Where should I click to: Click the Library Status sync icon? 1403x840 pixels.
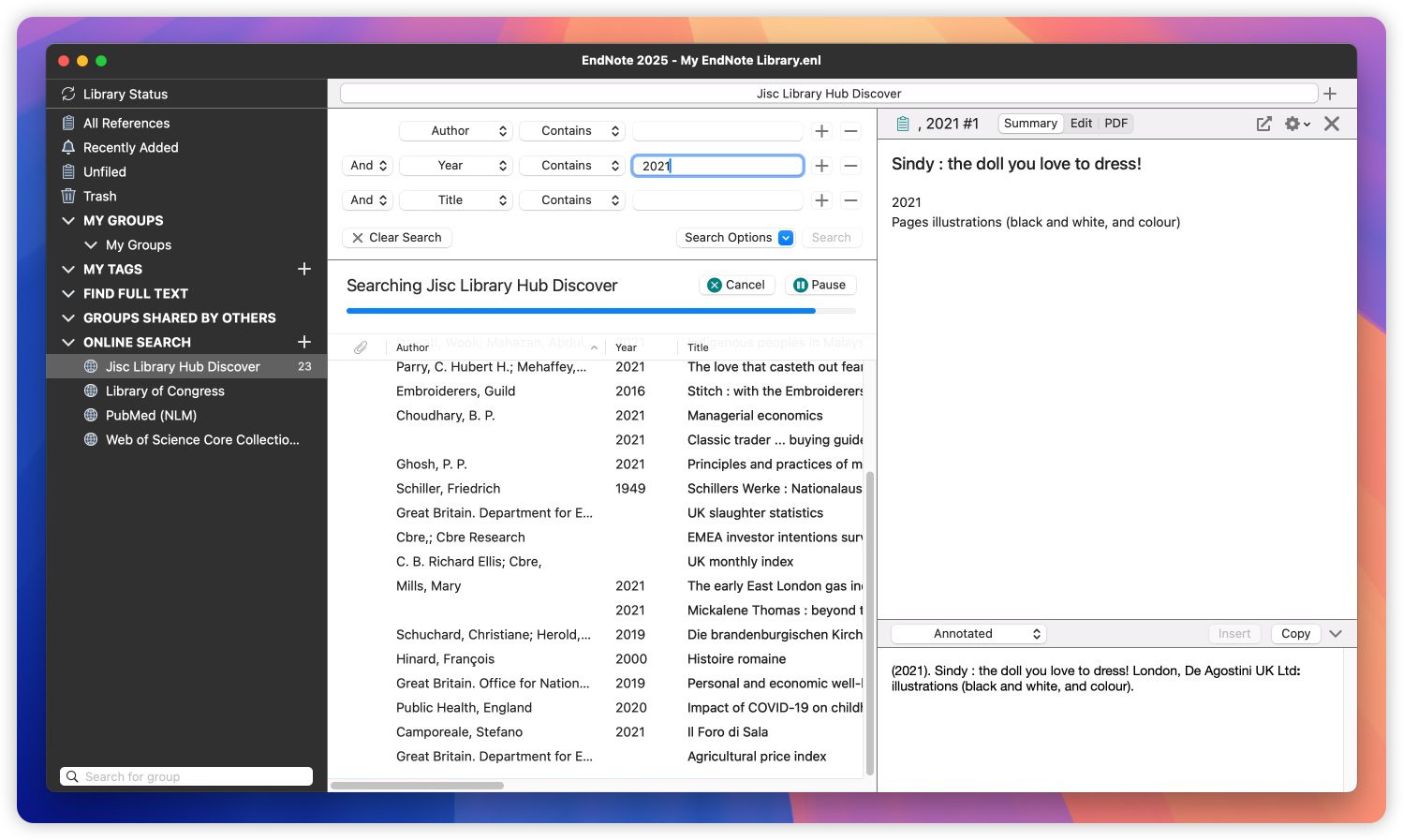(x=68, y=94)
